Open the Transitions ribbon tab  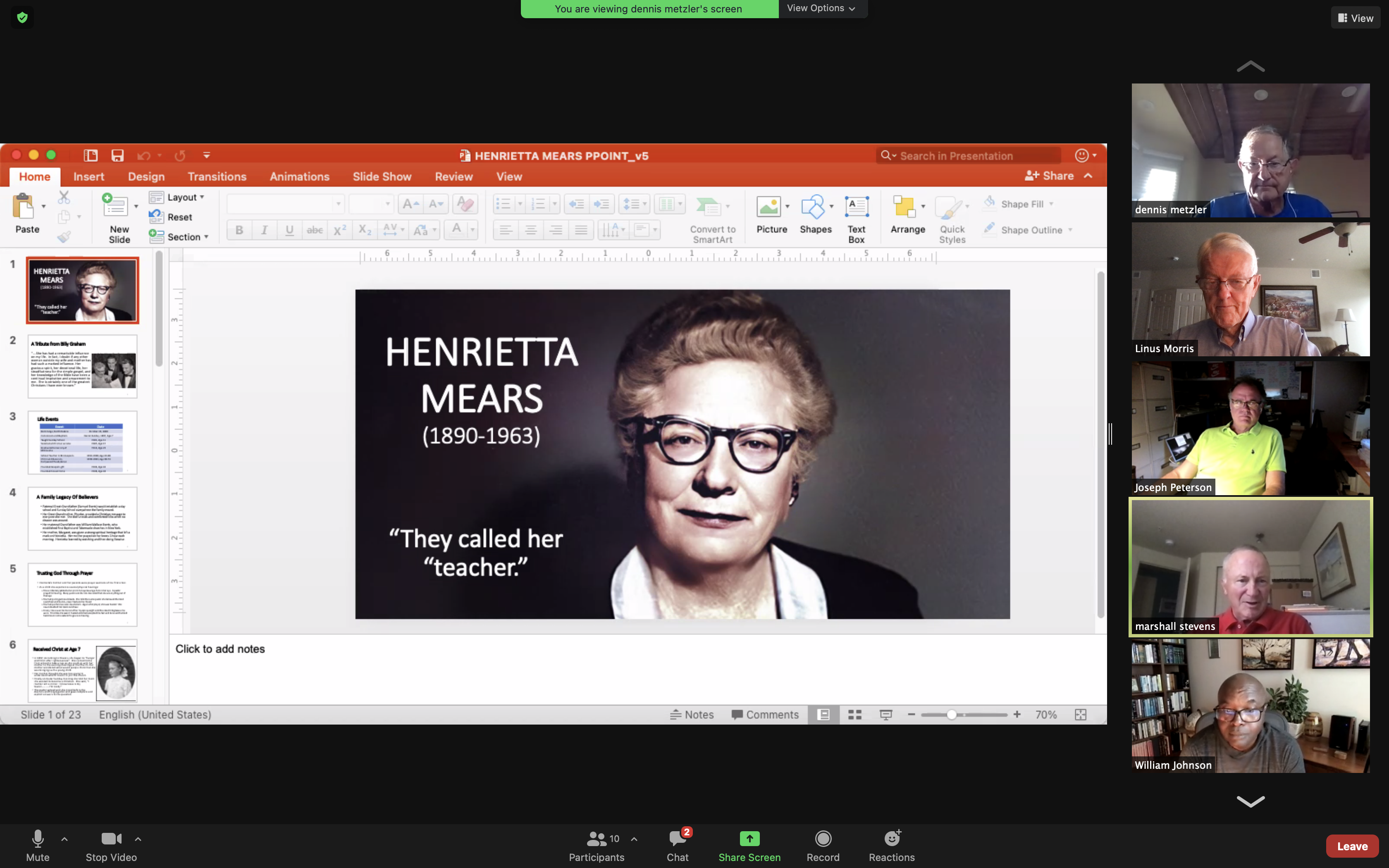(216, 177)
